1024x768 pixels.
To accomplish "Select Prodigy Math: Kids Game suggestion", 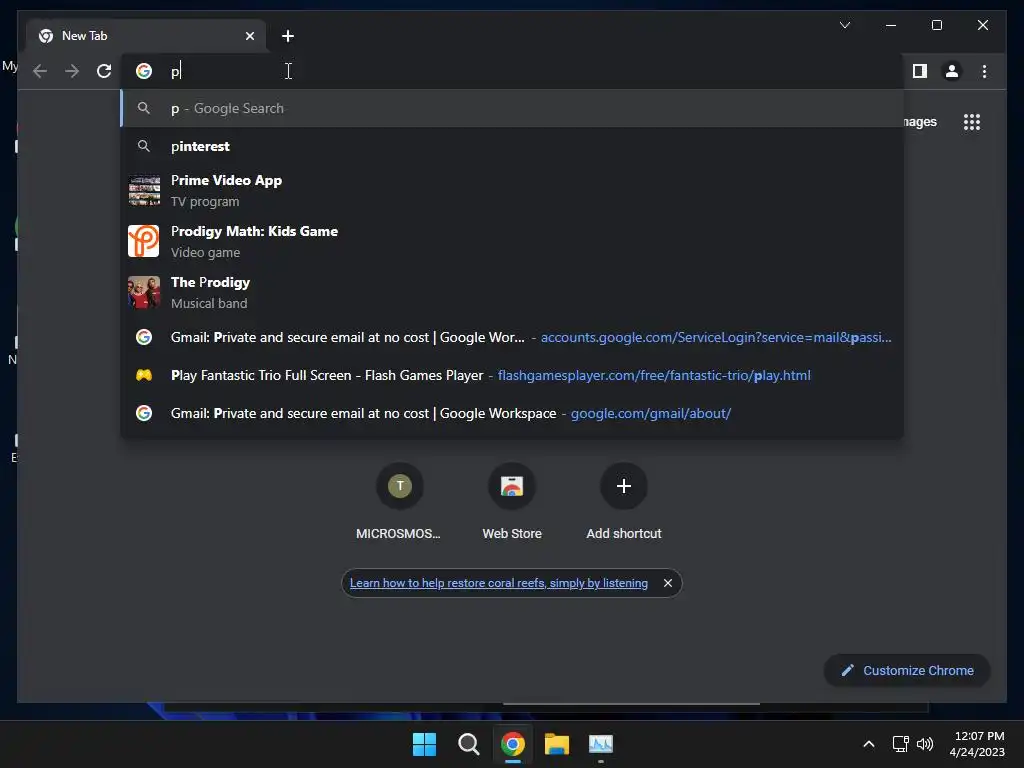I will (x=512, y=242).
